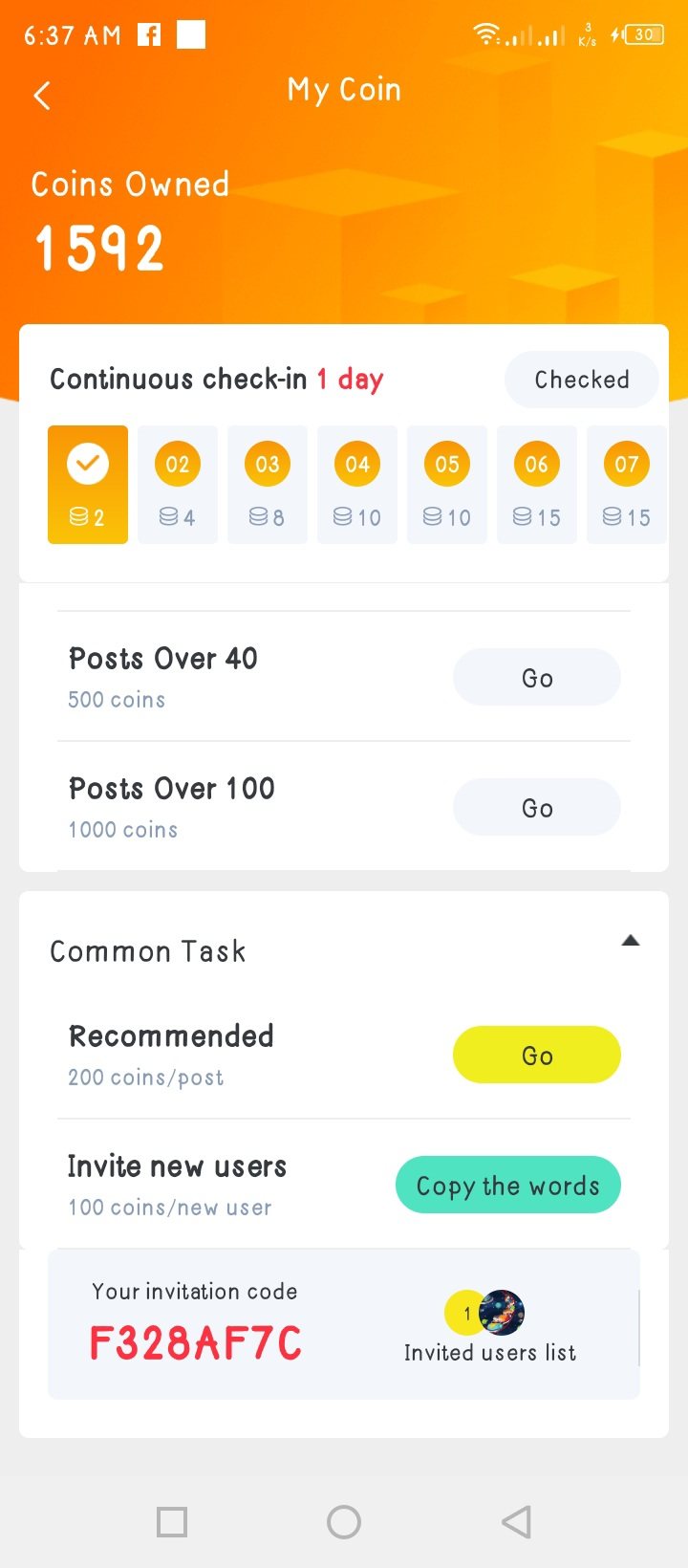Tap the checked day one checkmark
The height and width of the screenshot is (1568, 688).
[88, 464]
